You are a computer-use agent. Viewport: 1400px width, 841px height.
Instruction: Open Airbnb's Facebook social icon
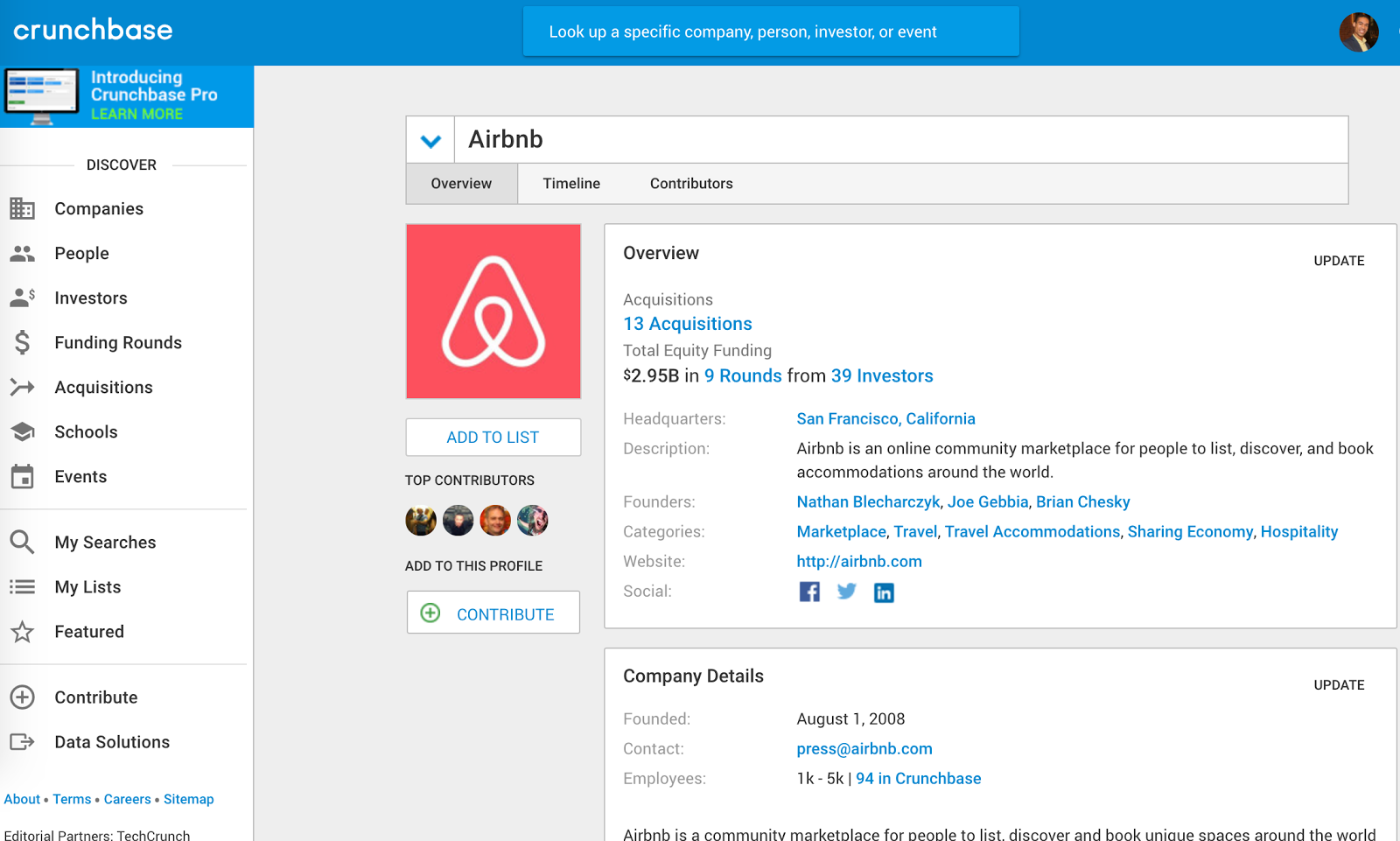click(809, 592)
